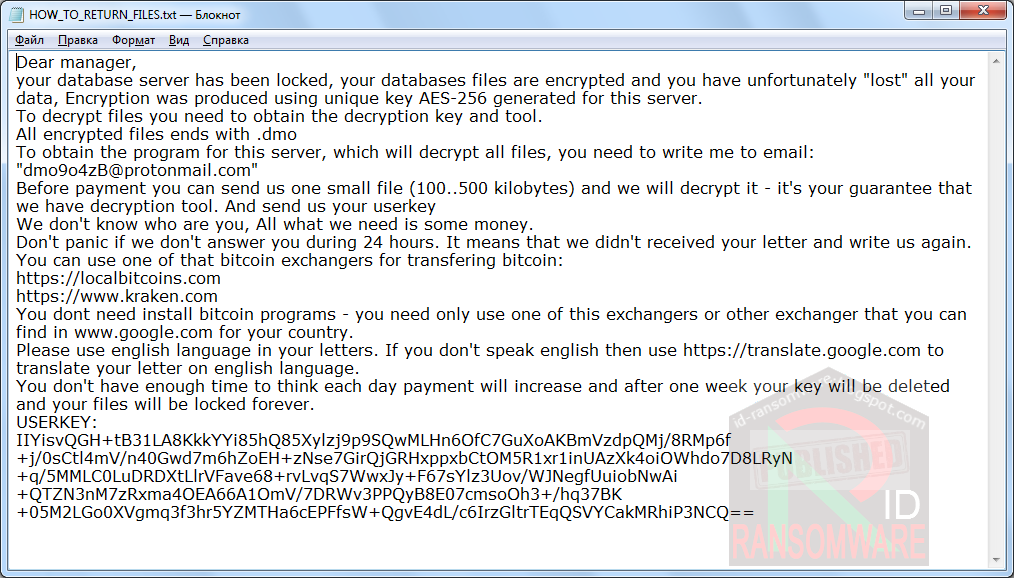This screenshot has height=578, width=1014.
Task: Open the Справка menu
Action: click(226, 40)
